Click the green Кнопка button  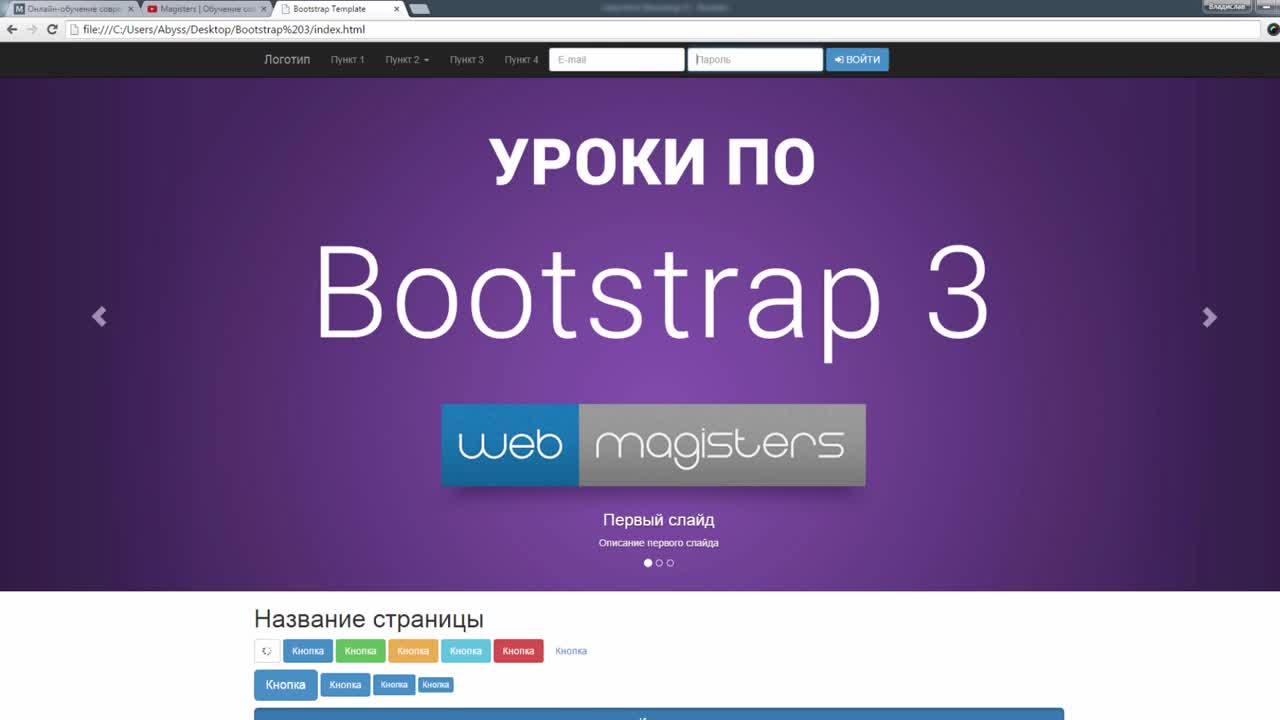click(x=361, y=651)
